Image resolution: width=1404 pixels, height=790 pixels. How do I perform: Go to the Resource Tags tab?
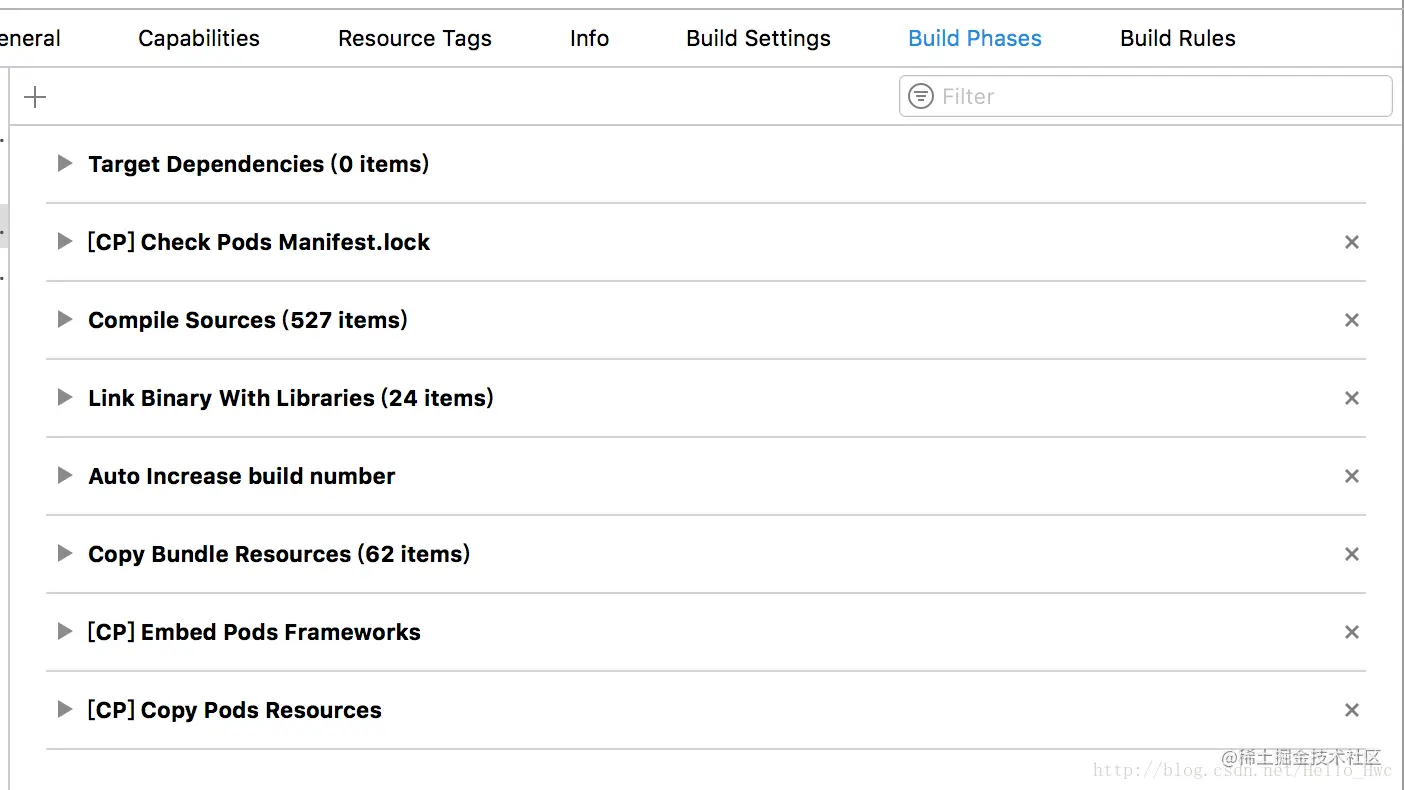click(415, 38)
